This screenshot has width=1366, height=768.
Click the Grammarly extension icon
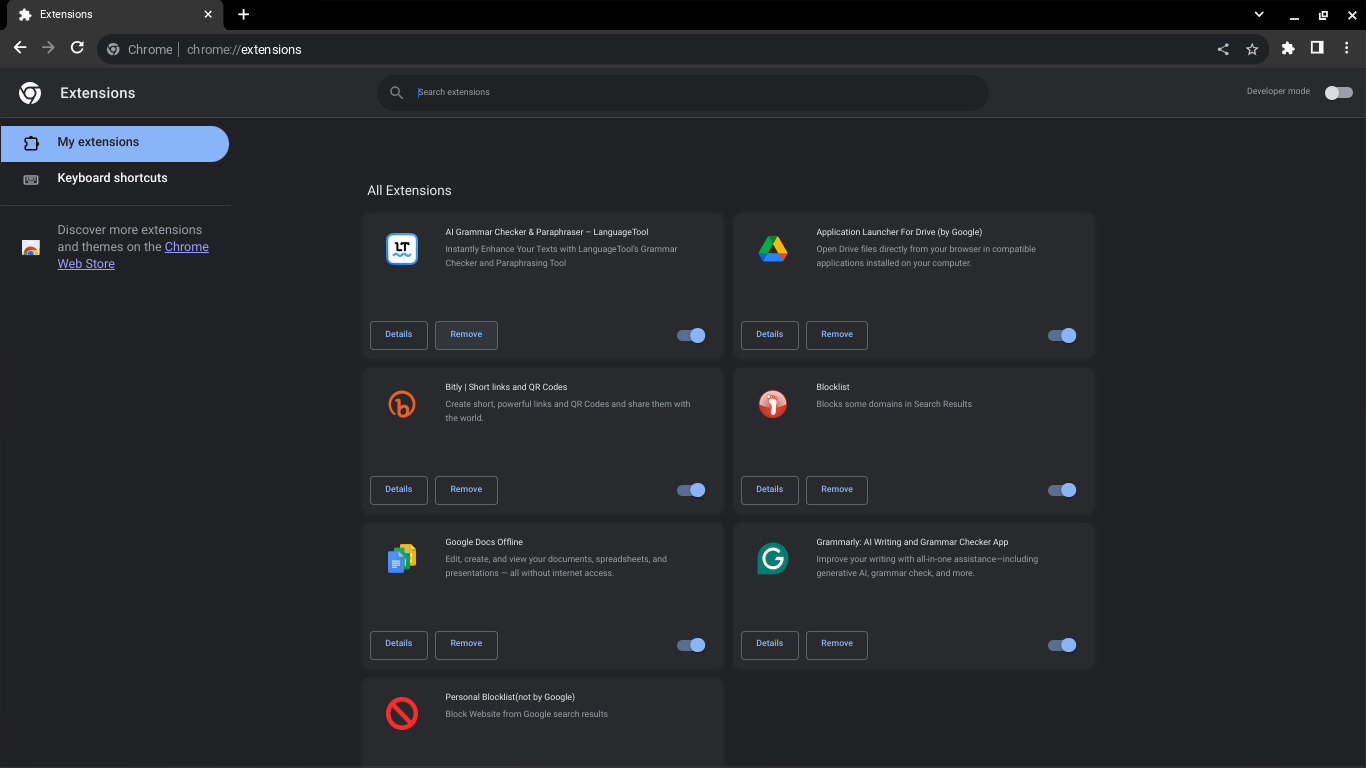[772, 559]
